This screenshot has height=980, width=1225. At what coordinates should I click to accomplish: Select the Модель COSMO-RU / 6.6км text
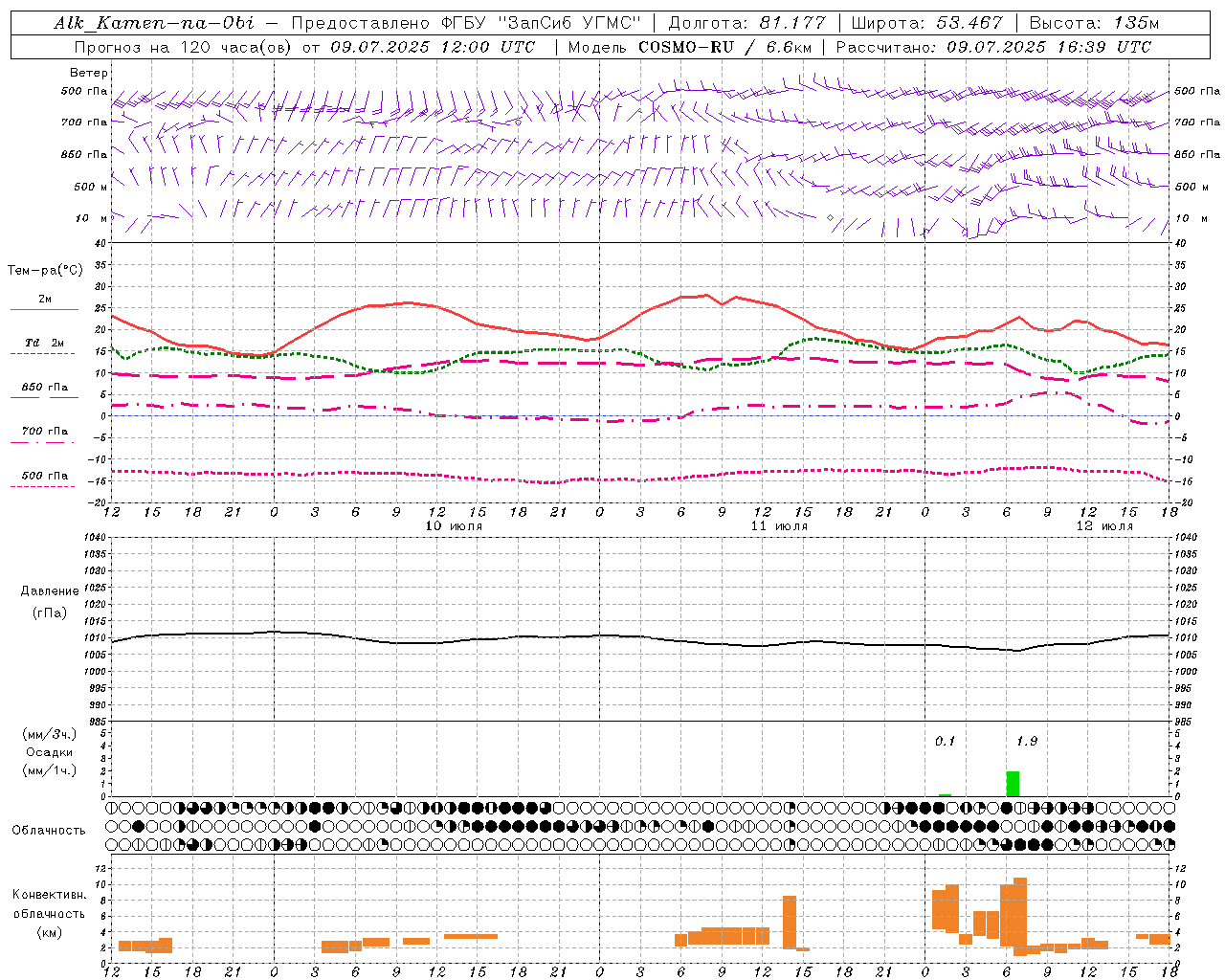(688, 47)
